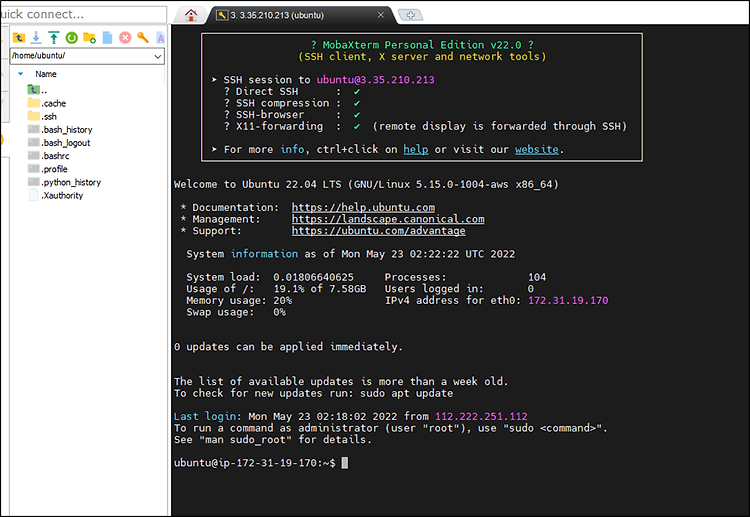This screenshot has height=517, width=750.
Task: Create a new folder with toolbar icon
Action: pyautogui.click(x=89, y=37)
